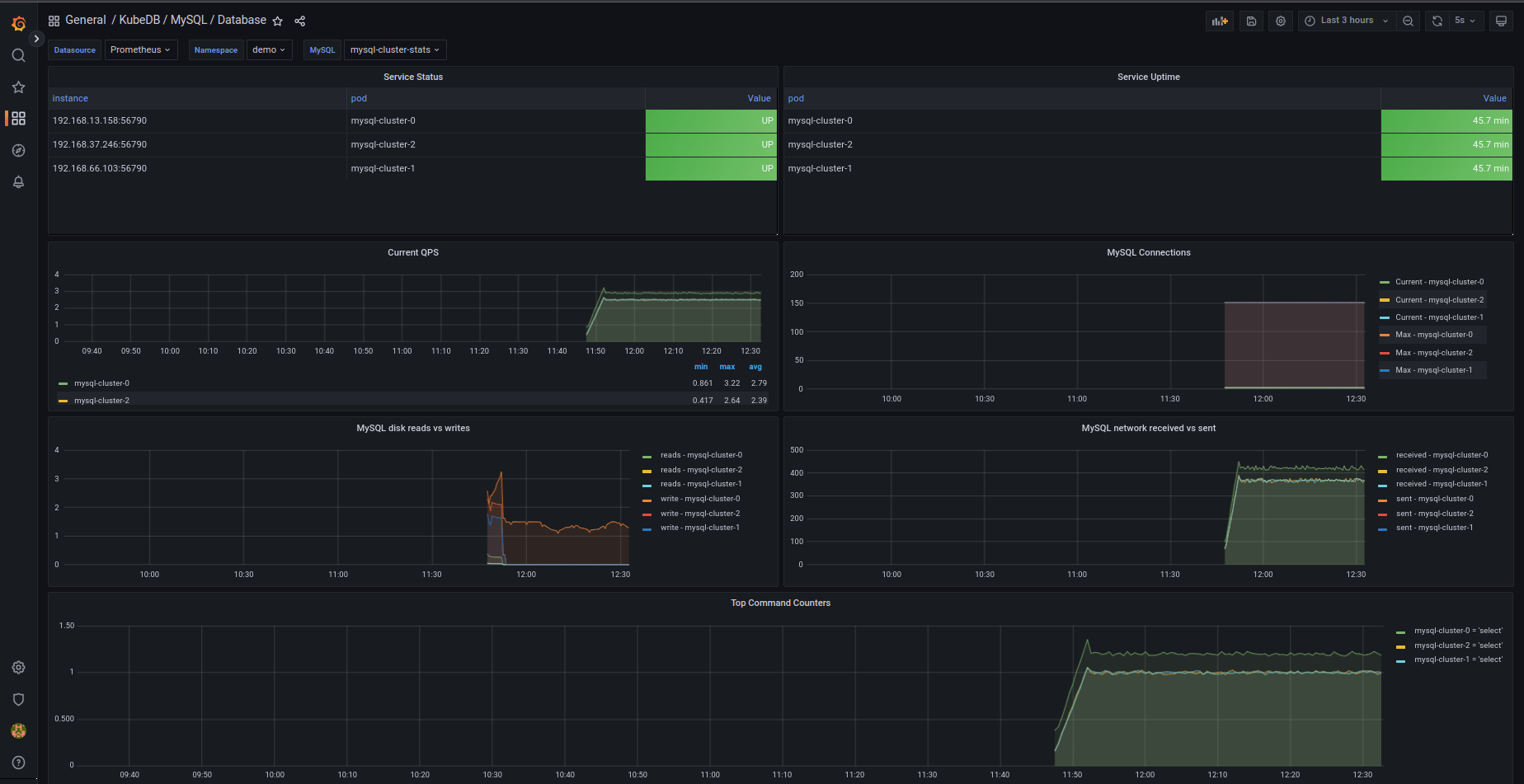Viewport: 1524px width, 784px height.
Task: Expand the mysql-cluster-stats selector
Action: (394, 49)
